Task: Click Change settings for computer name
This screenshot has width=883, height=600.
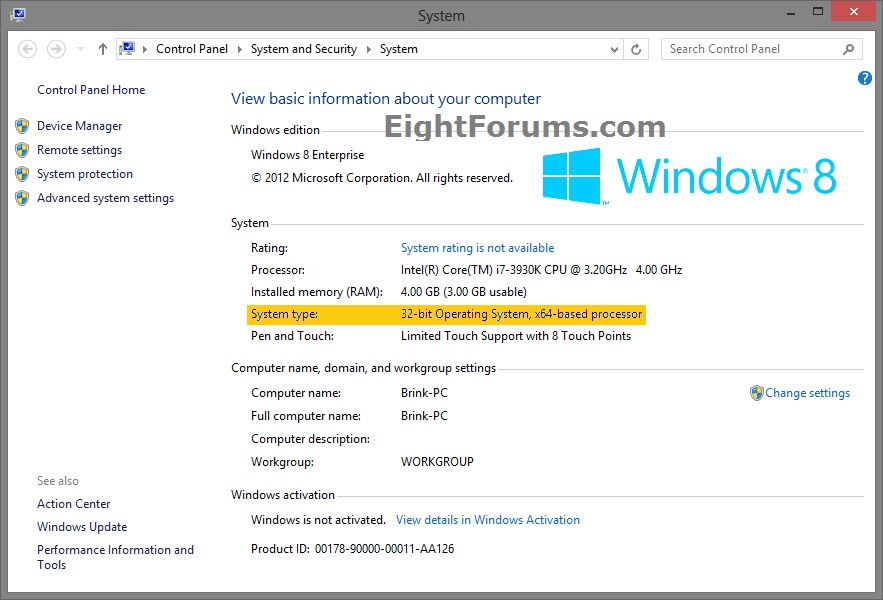Action: pos(807,393)
